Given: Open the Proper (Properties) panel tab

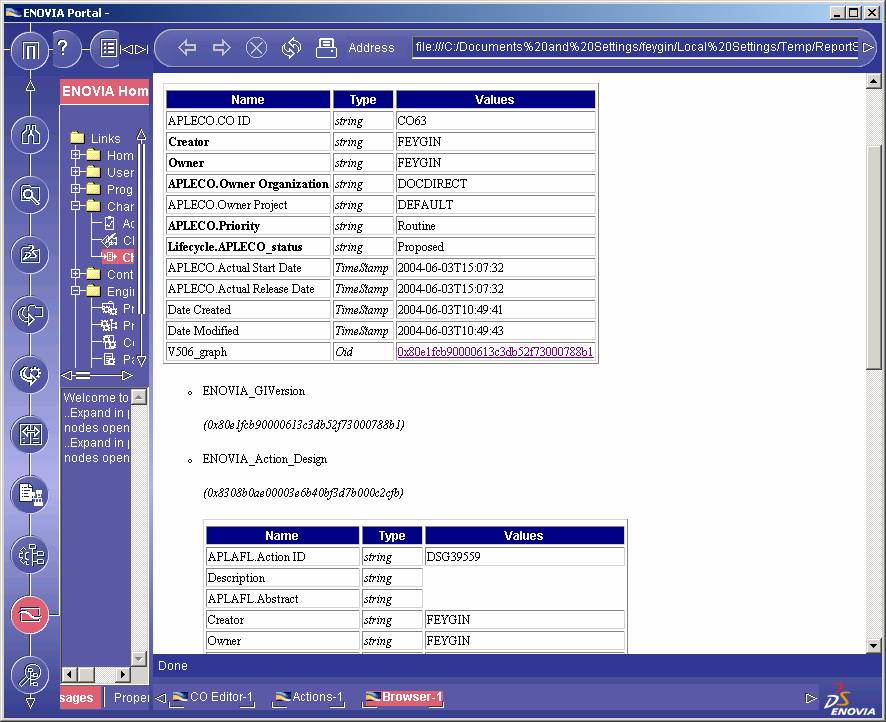Looking at the screenshot, I should [x=130, y=698].
